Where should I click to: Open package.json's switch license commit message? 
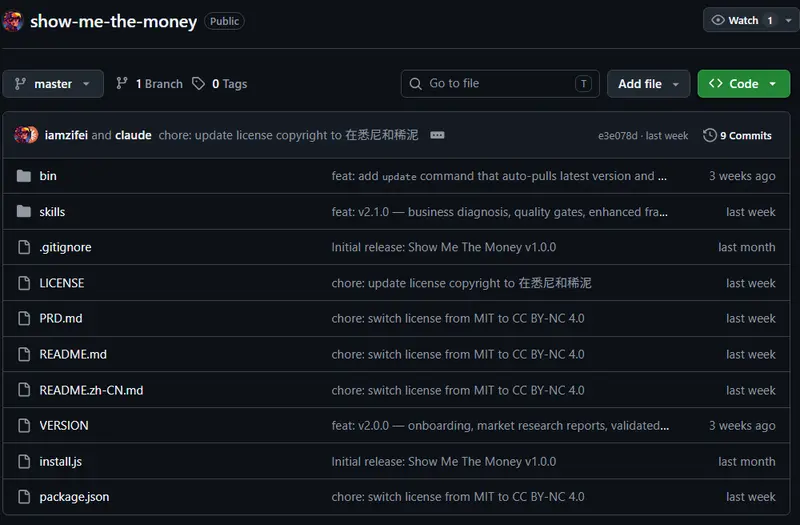tap(458, 497)
